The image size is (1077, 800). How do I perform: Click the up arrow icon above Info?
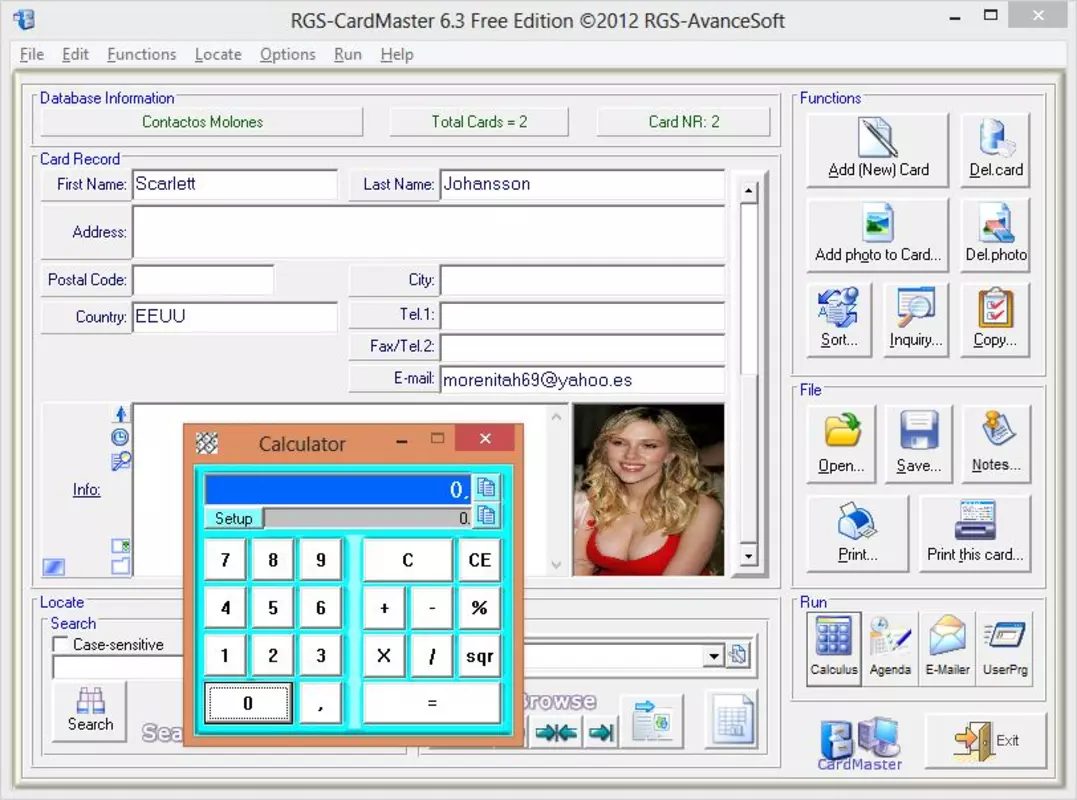coord(121,413)
